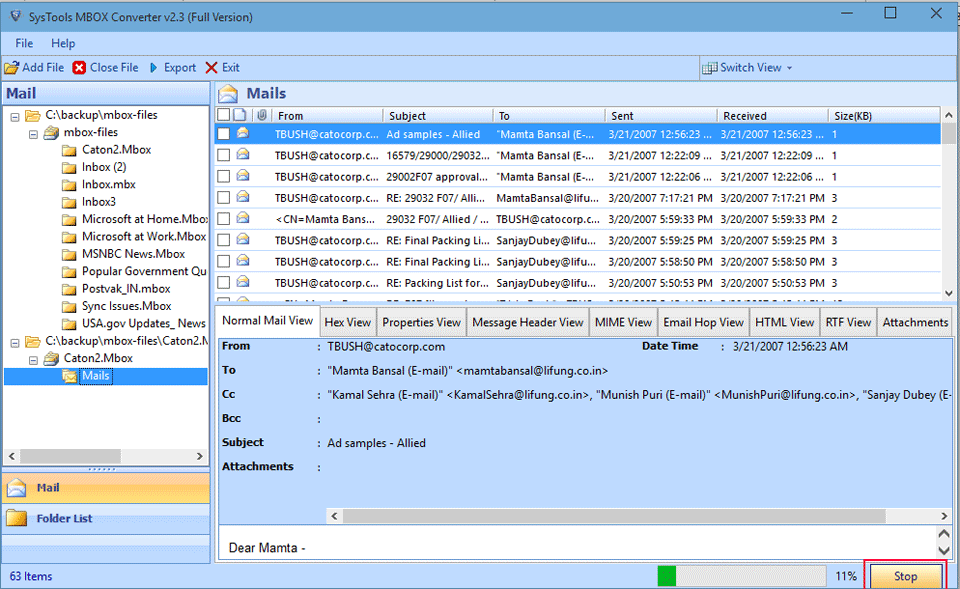Click the envelope icon in the Mail pane button
The width and height of the screenshot is (960, 589).
click(17, 487)
